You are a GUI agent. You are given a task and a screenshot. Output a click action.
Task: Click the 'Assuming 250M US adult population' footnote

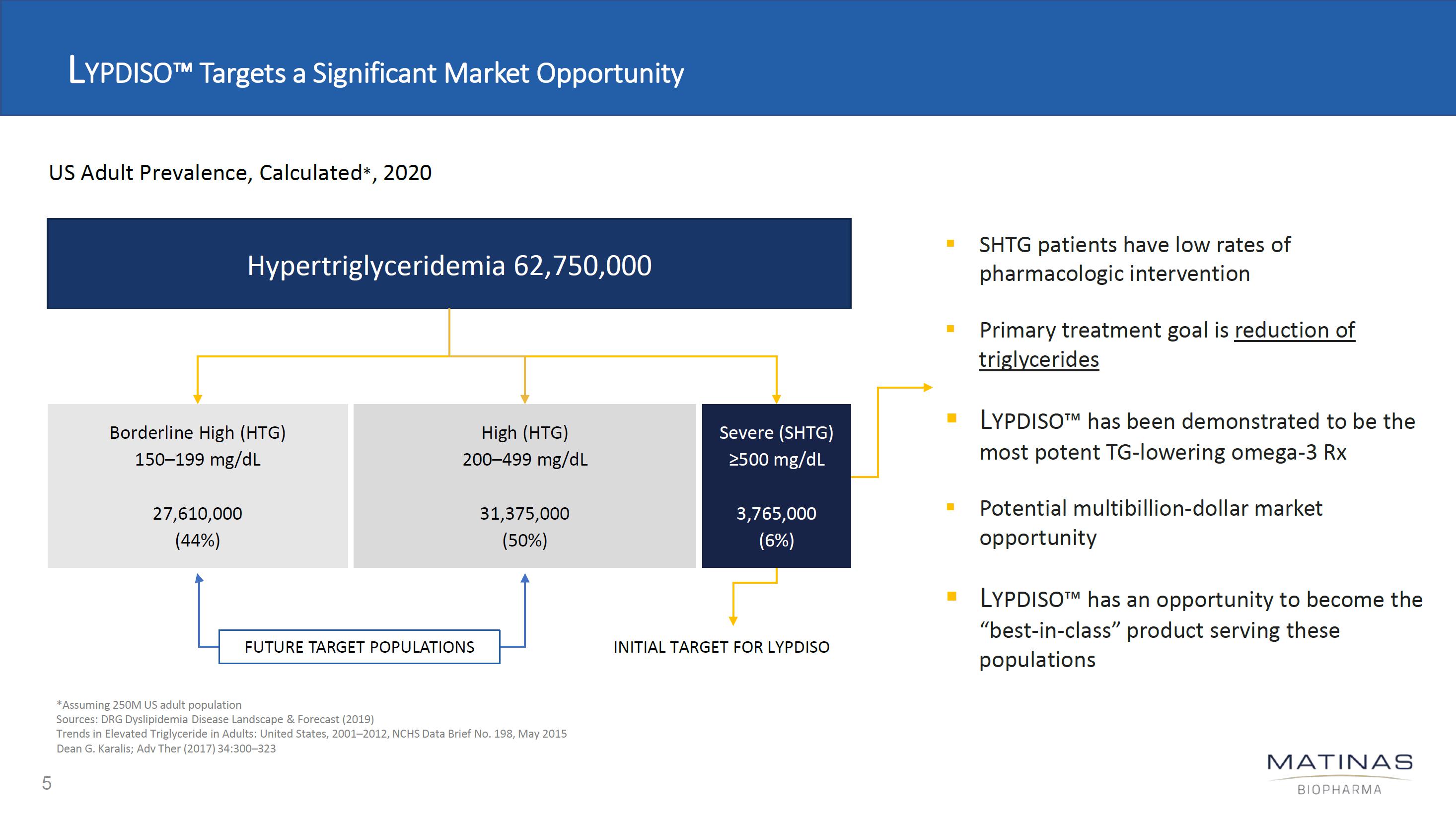pyautogui.click(x=148, y=705)
